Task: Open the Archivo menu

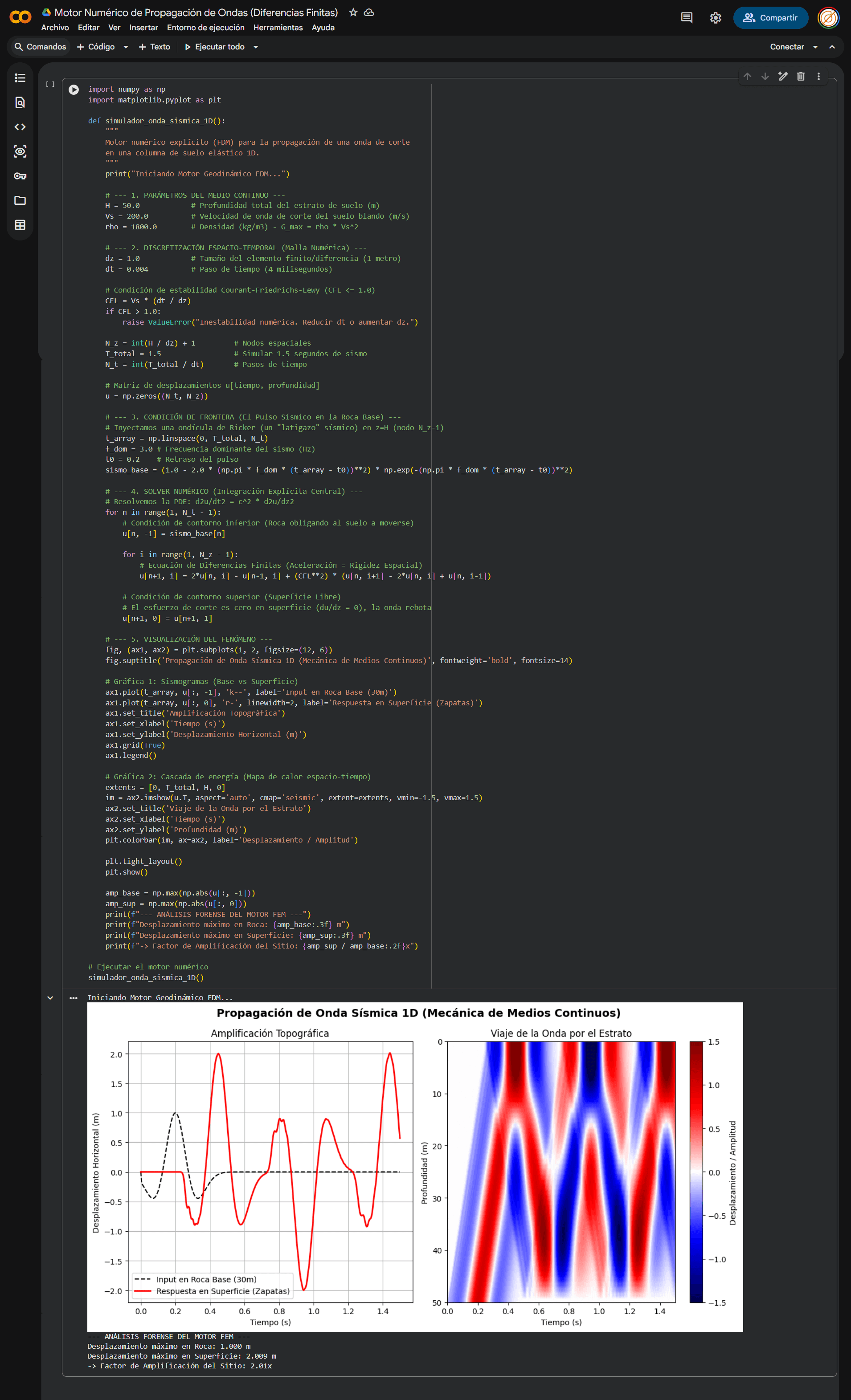Action: pyautogui.click(x=55, y=28)
